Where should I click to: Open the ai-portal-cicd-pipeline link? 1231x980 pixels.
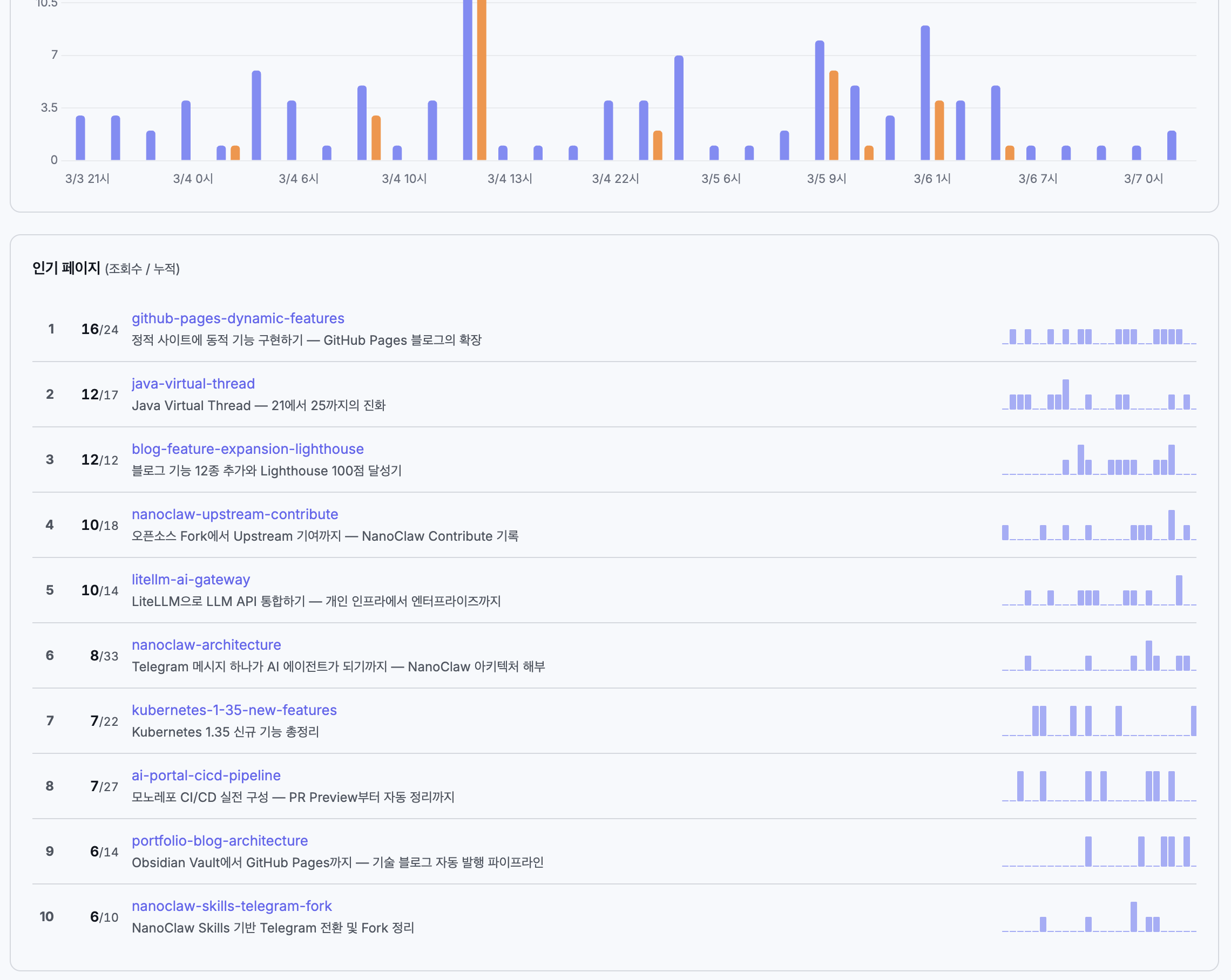[206, 775]
